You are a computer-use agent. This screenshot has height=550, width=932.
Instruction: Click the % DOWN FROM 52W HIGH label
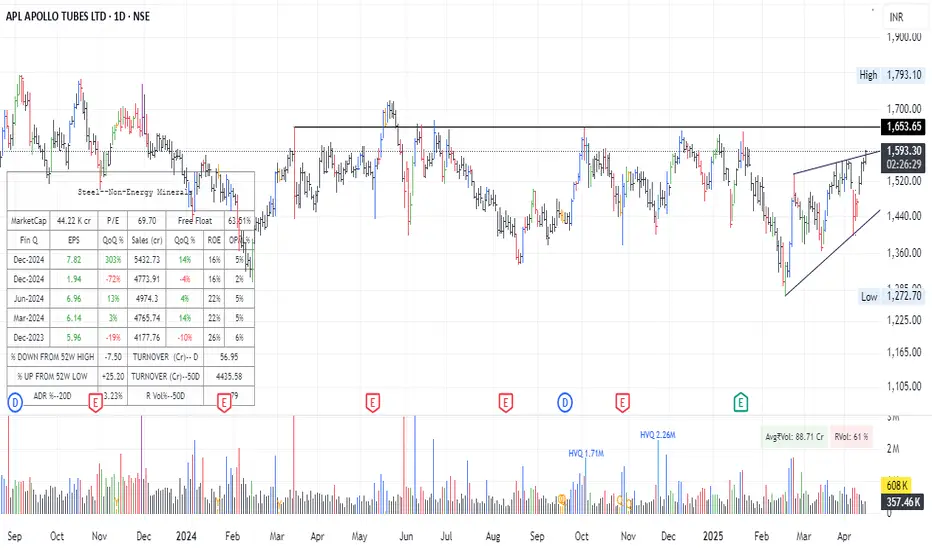pyautogui.click(x=52, y=357)
